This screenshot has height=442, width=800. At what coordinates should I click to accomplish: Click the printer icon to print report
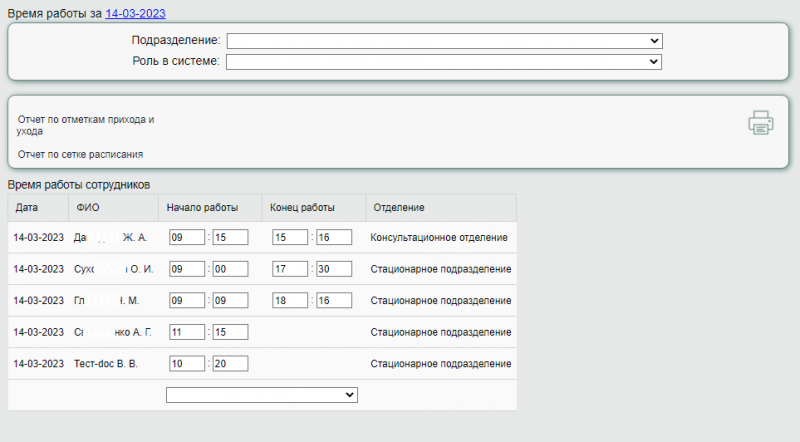(x=760, y=123)
